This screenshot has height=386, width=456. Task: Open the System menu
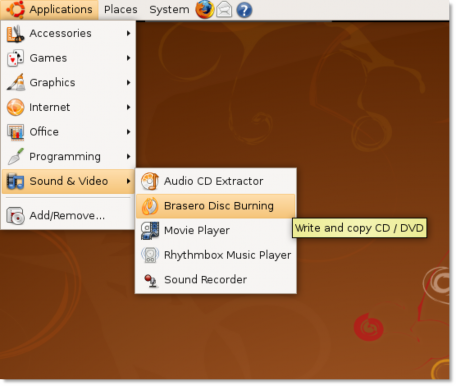click(169, 9)
